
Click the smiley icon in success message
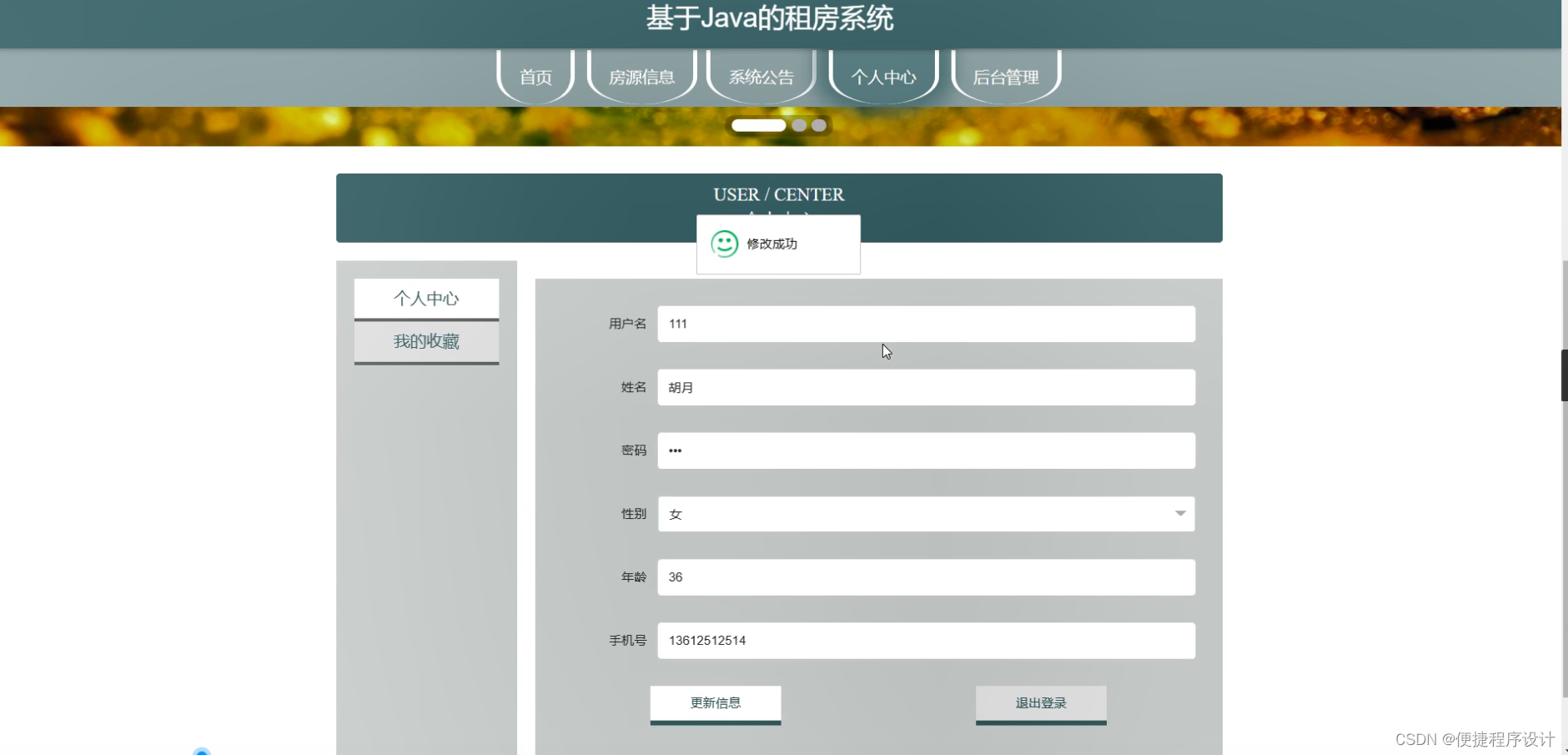(722, 244)
